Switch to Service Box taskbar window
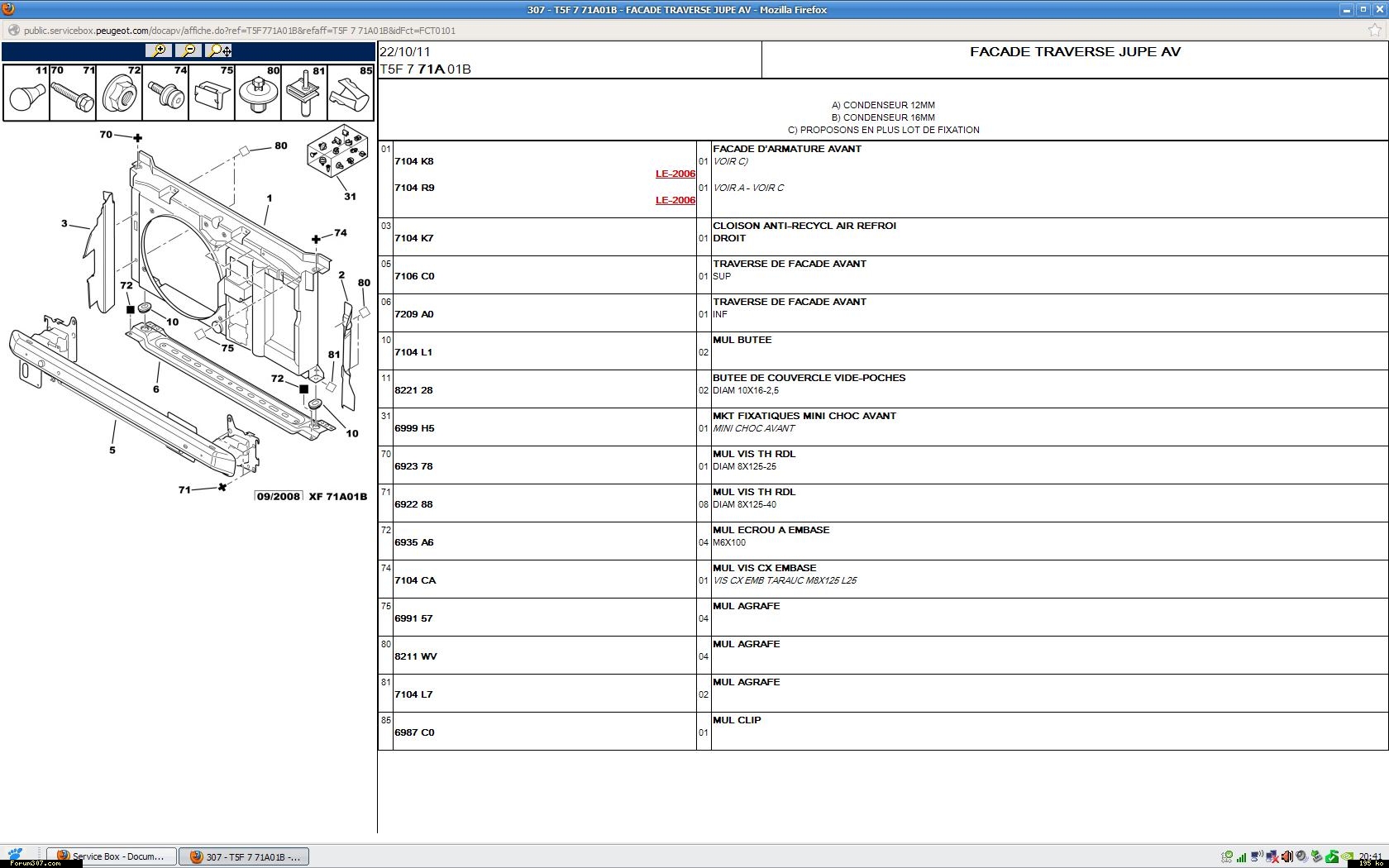The height and width of the screenshot is (868, 1389). tap(112, 856)
